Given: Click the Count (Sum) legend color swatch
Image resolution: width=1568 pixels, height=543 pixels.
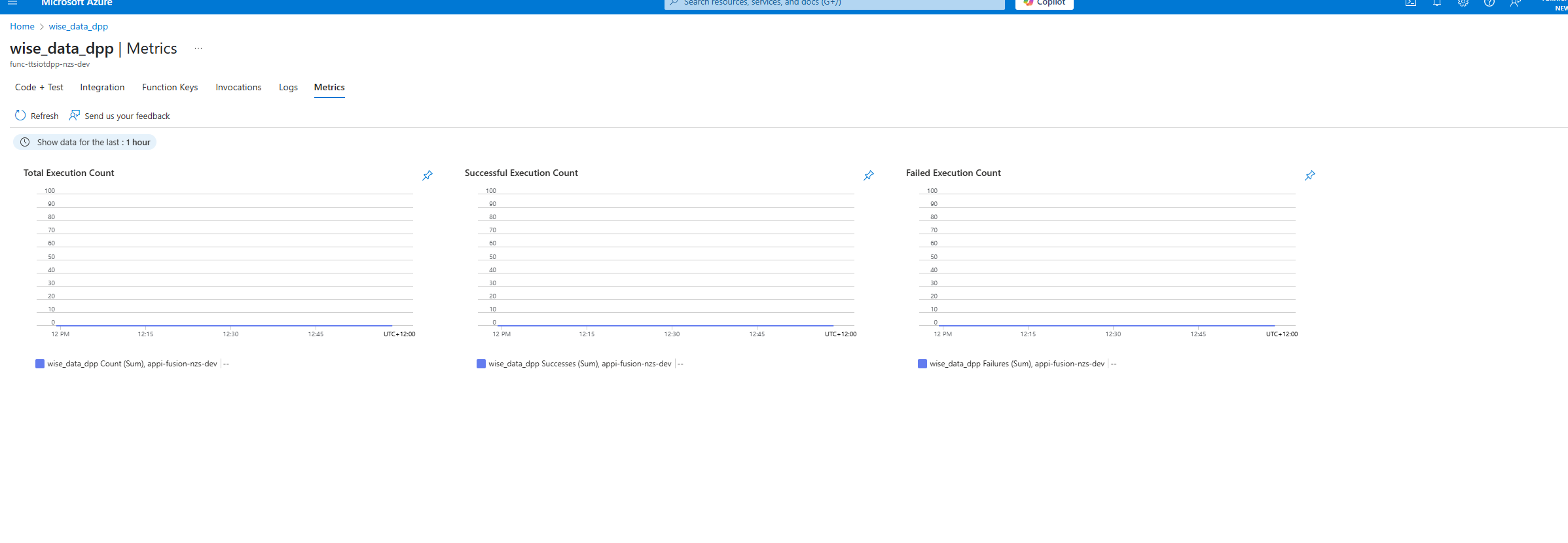Looking at the screenshot, I should (x=40, y=364).
